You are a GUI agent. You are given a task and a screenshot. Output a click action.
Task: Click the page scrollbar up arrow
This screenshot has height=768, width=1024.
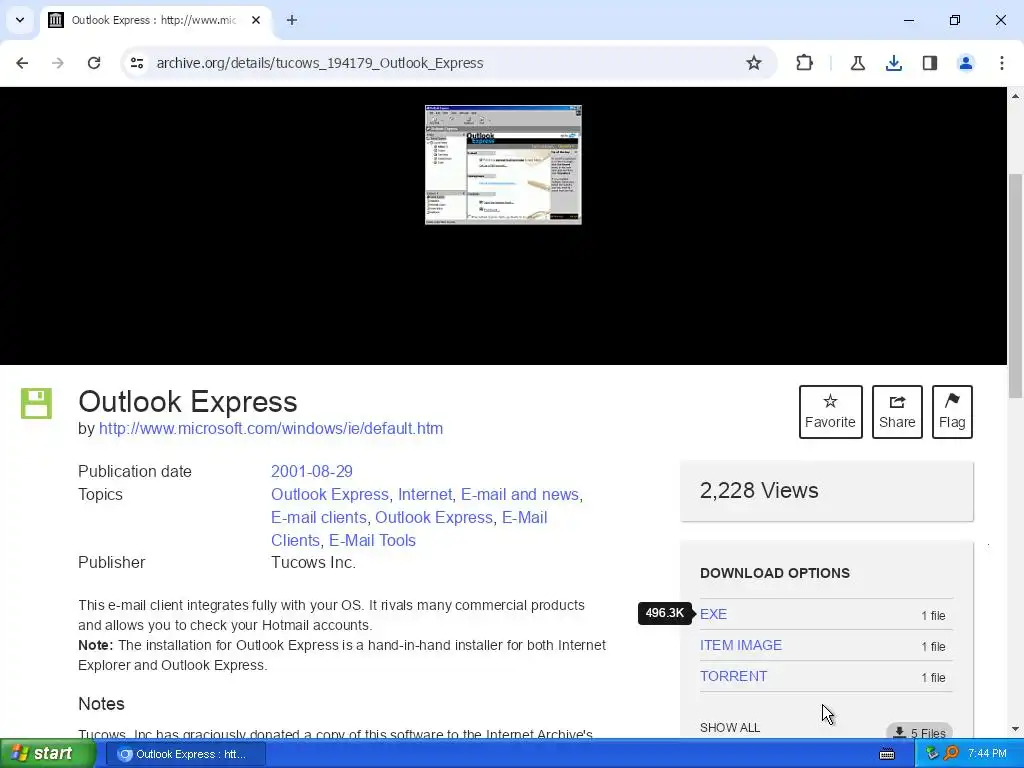[1016, 96]
